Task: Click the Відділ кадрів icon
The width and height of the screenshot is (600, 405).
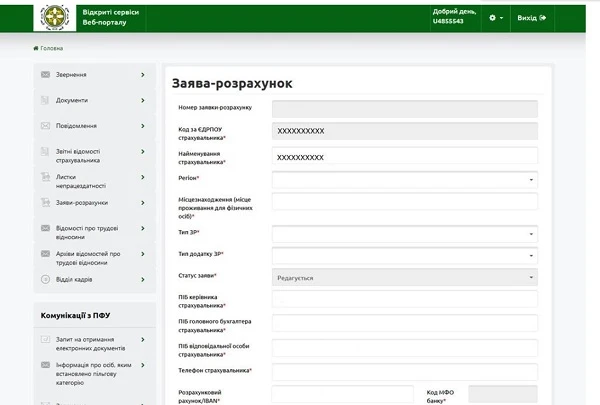Action: coord(46,280)
